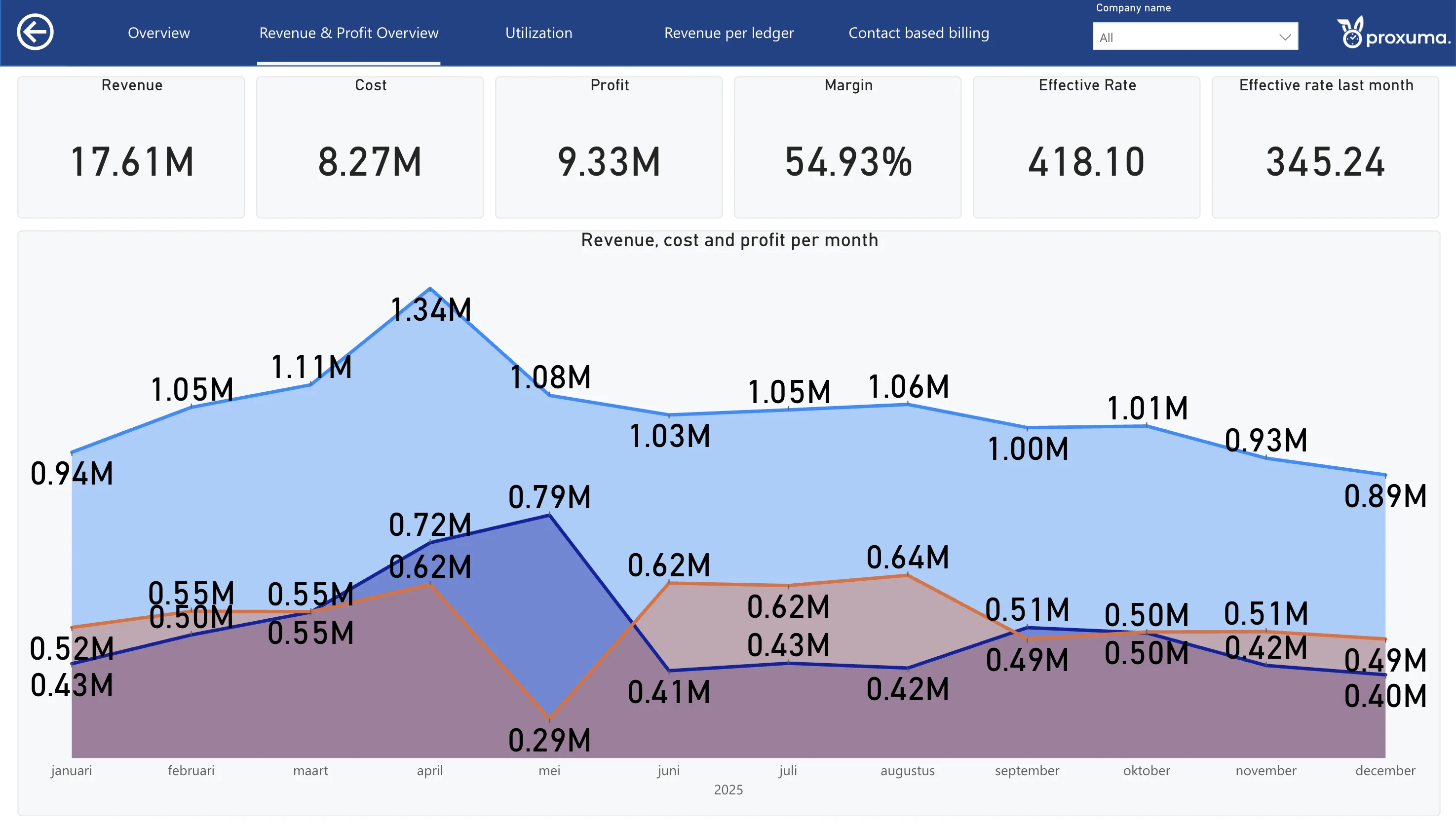The height and width of the screenshot is (825, 1456).
Task: Select the Cost 8.27M card
Action: click(x=370, y=148)
